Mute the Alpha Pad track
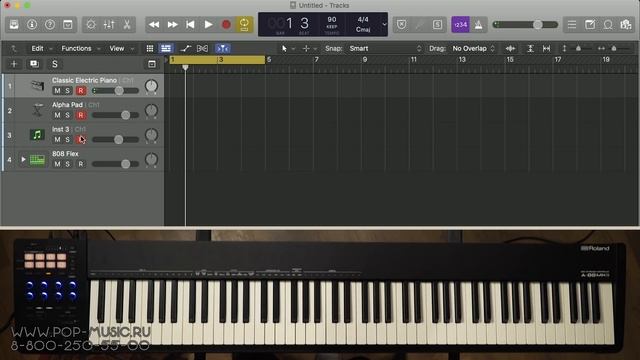This screenshot has width=640, height=360. [x=57, y=115]
